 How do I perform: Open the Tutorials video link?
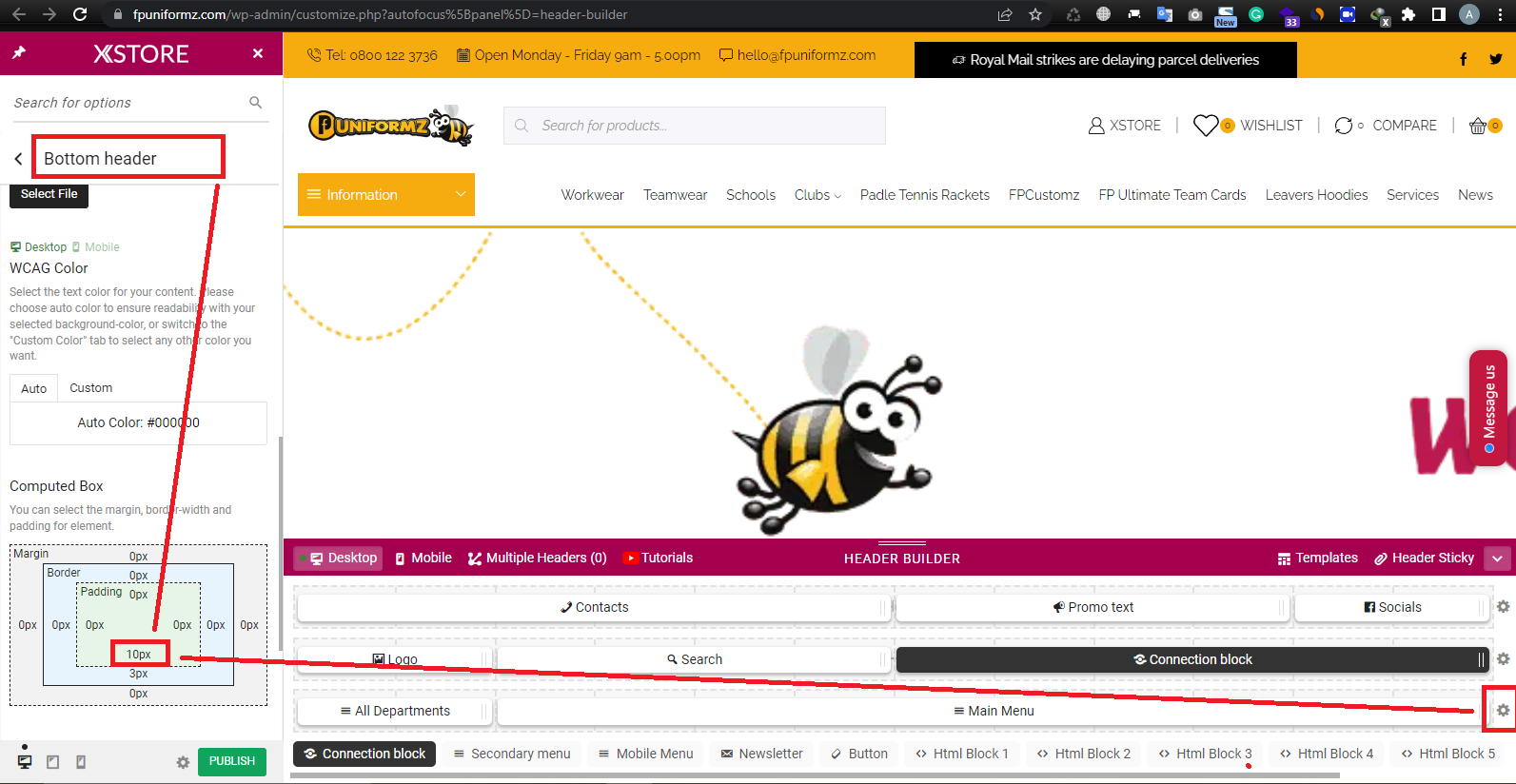[x=658, y=558]
